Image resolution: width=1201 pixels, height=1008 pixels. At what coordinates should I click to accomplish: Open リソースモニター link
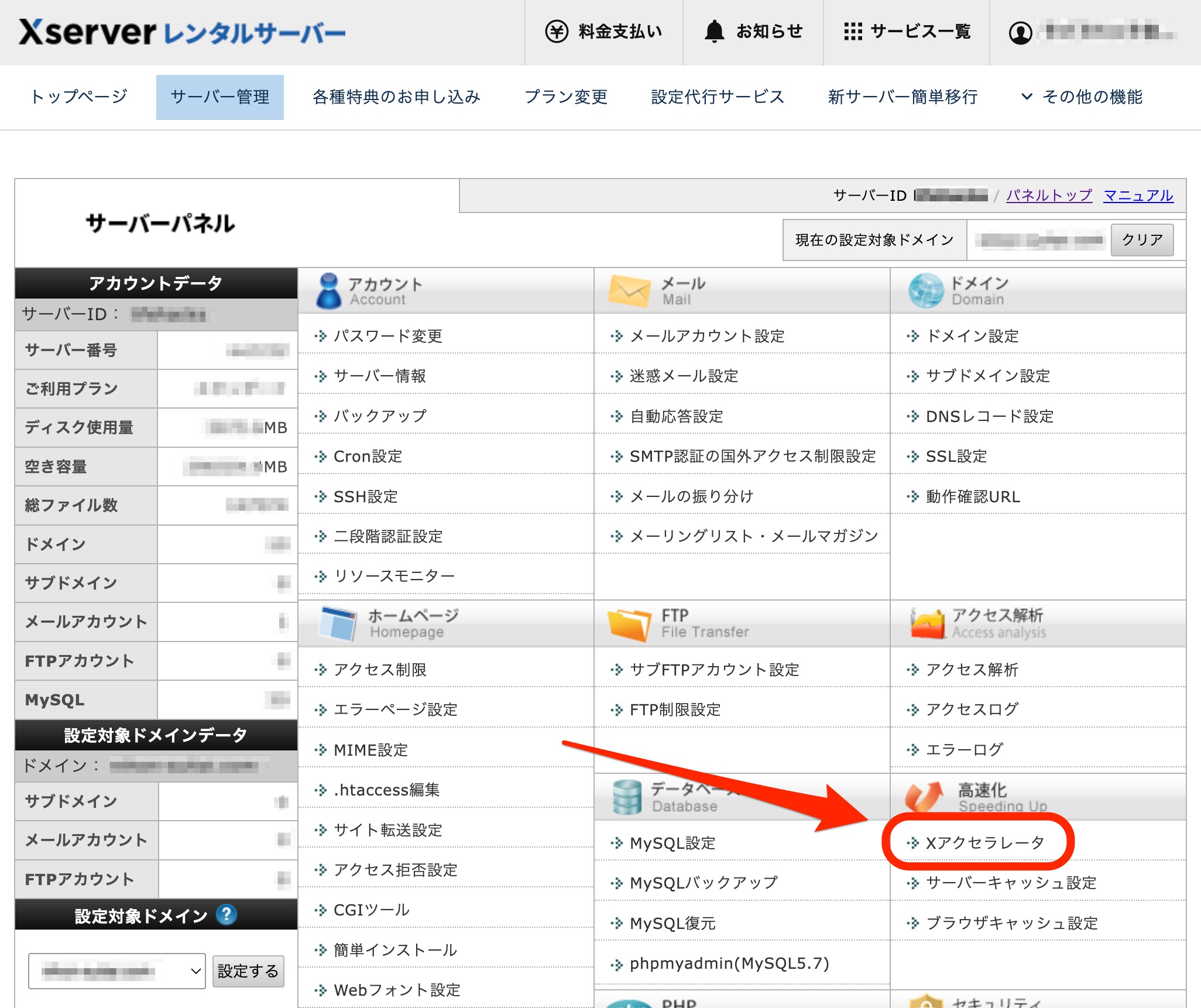(394, 576)
